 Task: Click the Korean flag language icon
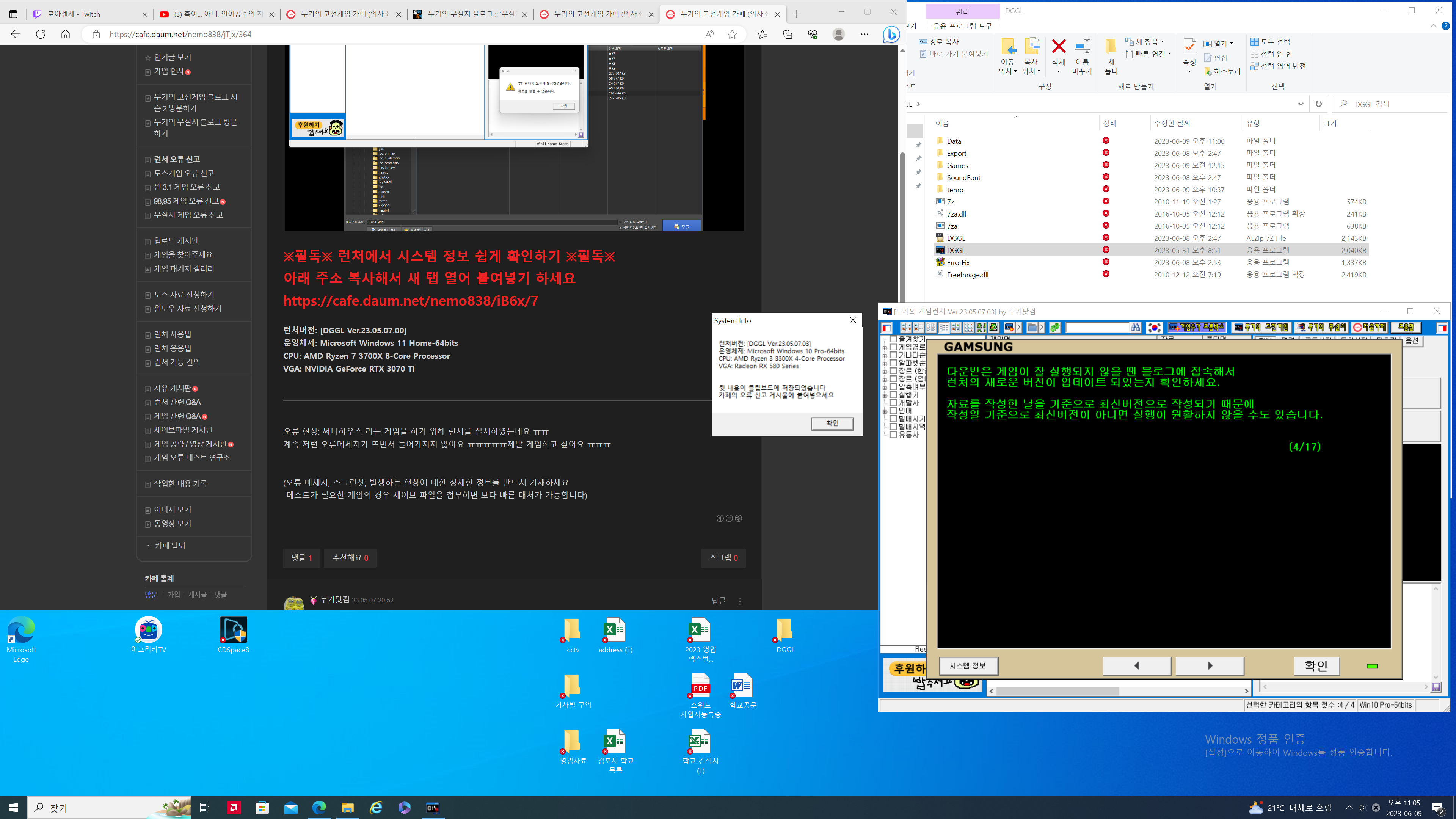1154,327
